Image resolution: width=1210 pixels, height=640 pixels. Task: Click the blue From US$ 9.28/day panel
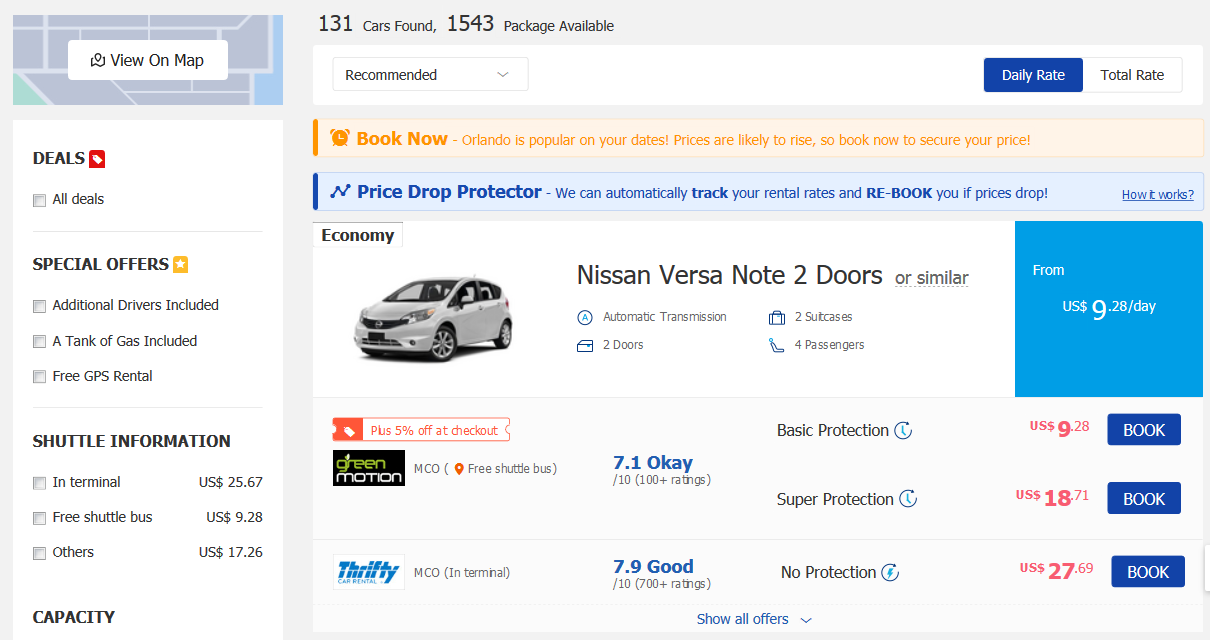click(1109, 309)
